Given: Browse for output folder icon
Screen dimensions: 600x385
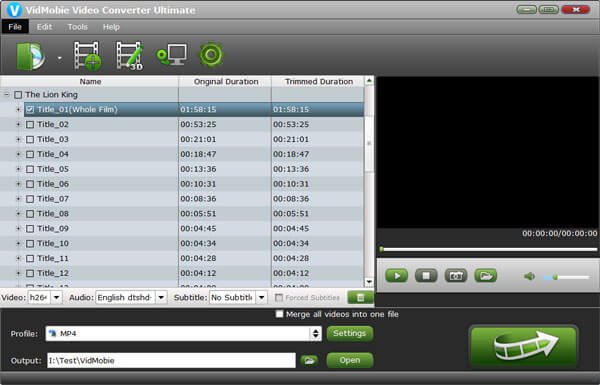Looking at the screenshot, I should 309,361.
